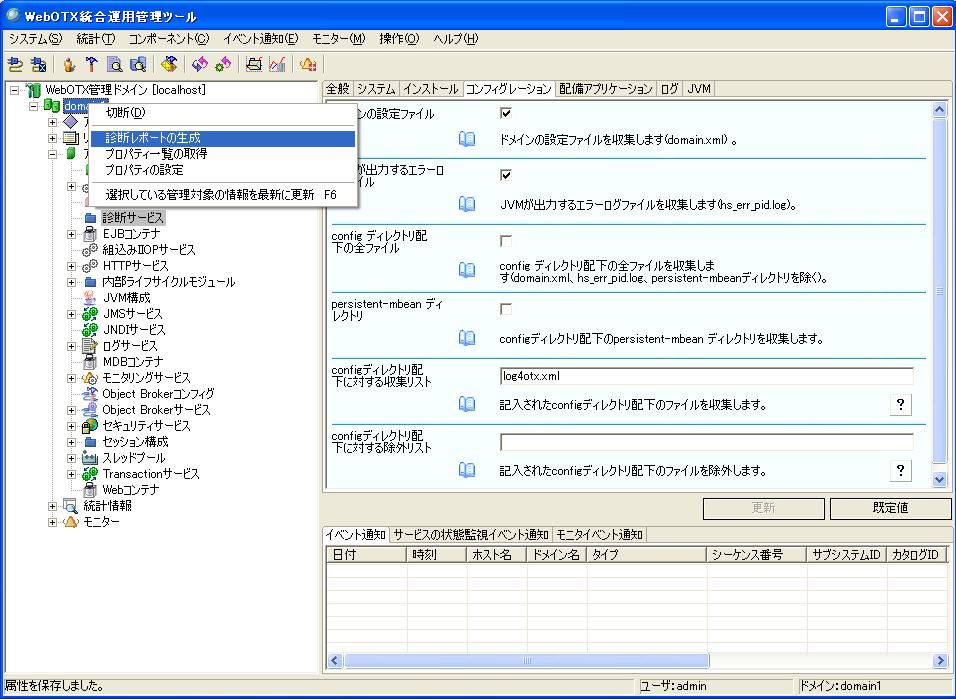Expand the HTTPサービス tree node
This screenshot has width=956, height=699.
[x=71, y=266]
